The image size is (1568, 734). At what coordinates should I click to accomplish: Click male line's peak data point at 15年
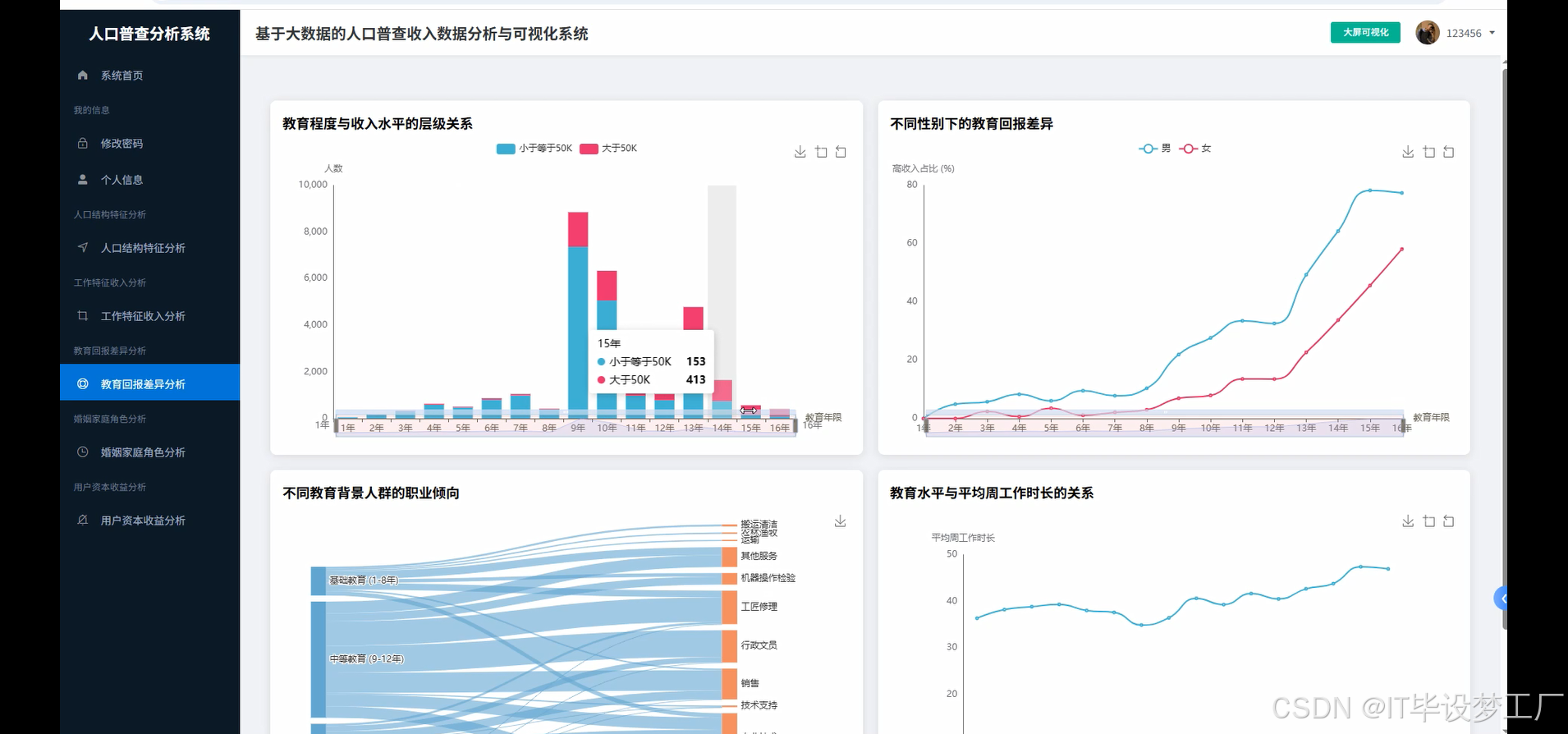pyautogui.click(x=1370, y=190)
